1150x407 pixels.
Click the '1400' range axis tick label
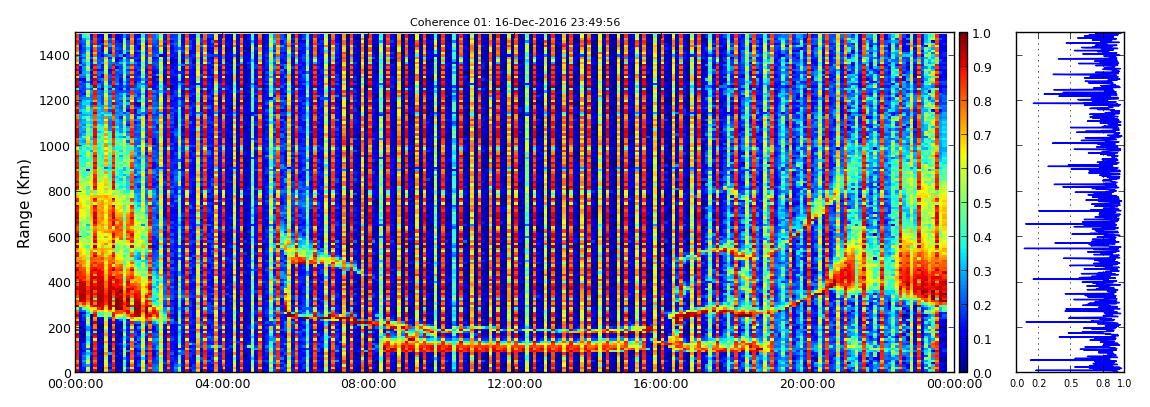coord(54,55)
